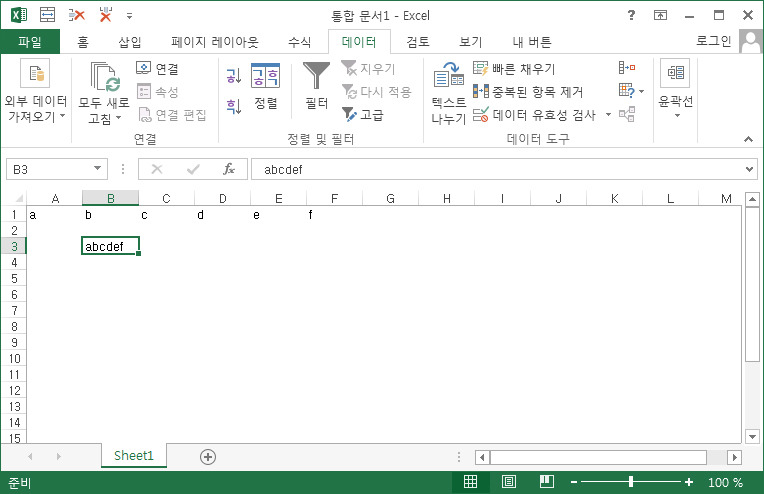This screenshot has width=764, height=494.
Task: Open 외부 데이터 가져오기 dropdown
Action: (x=36, y=91)
